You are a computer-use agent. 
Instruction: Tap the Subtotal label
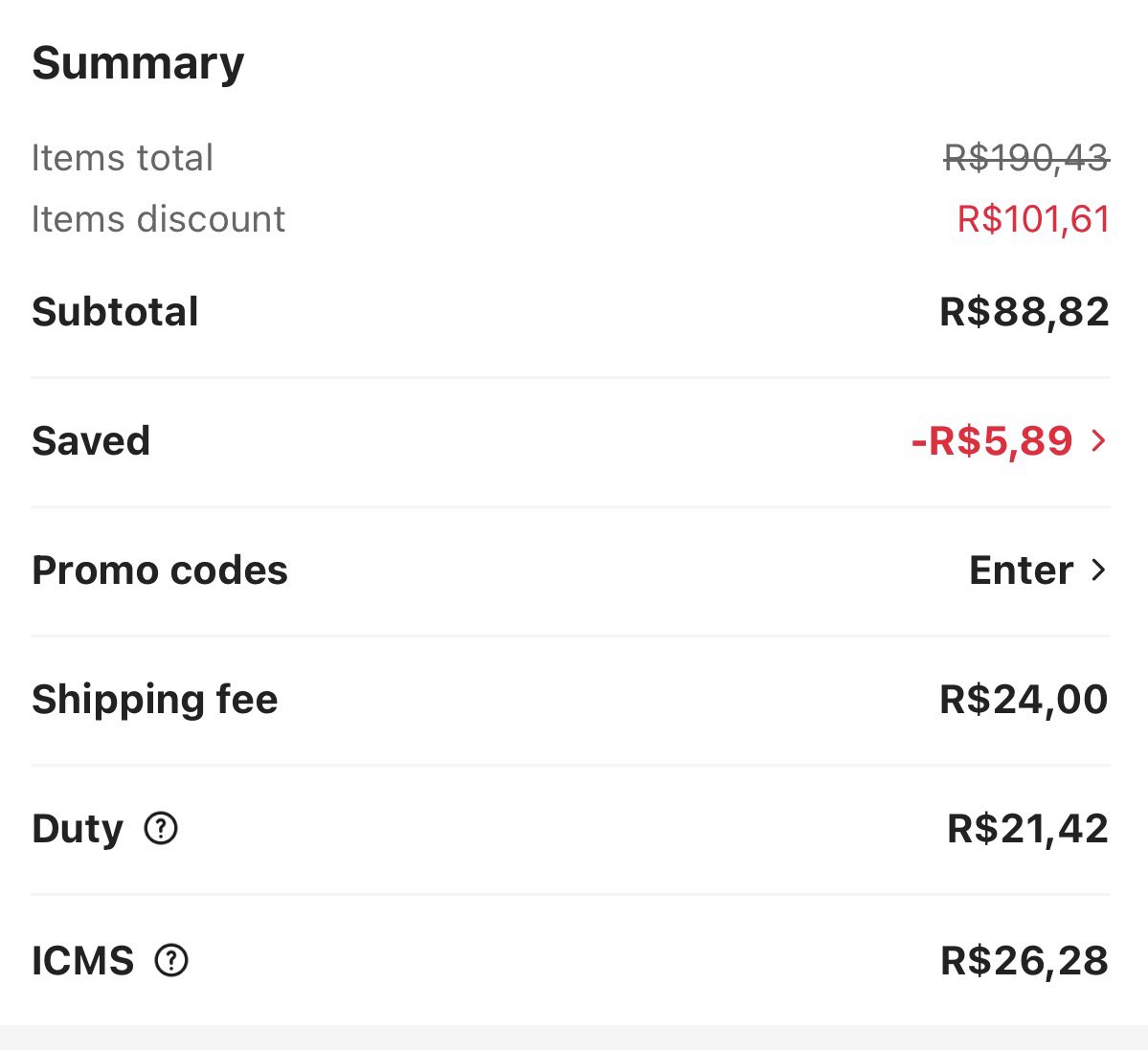pos(115,312)
